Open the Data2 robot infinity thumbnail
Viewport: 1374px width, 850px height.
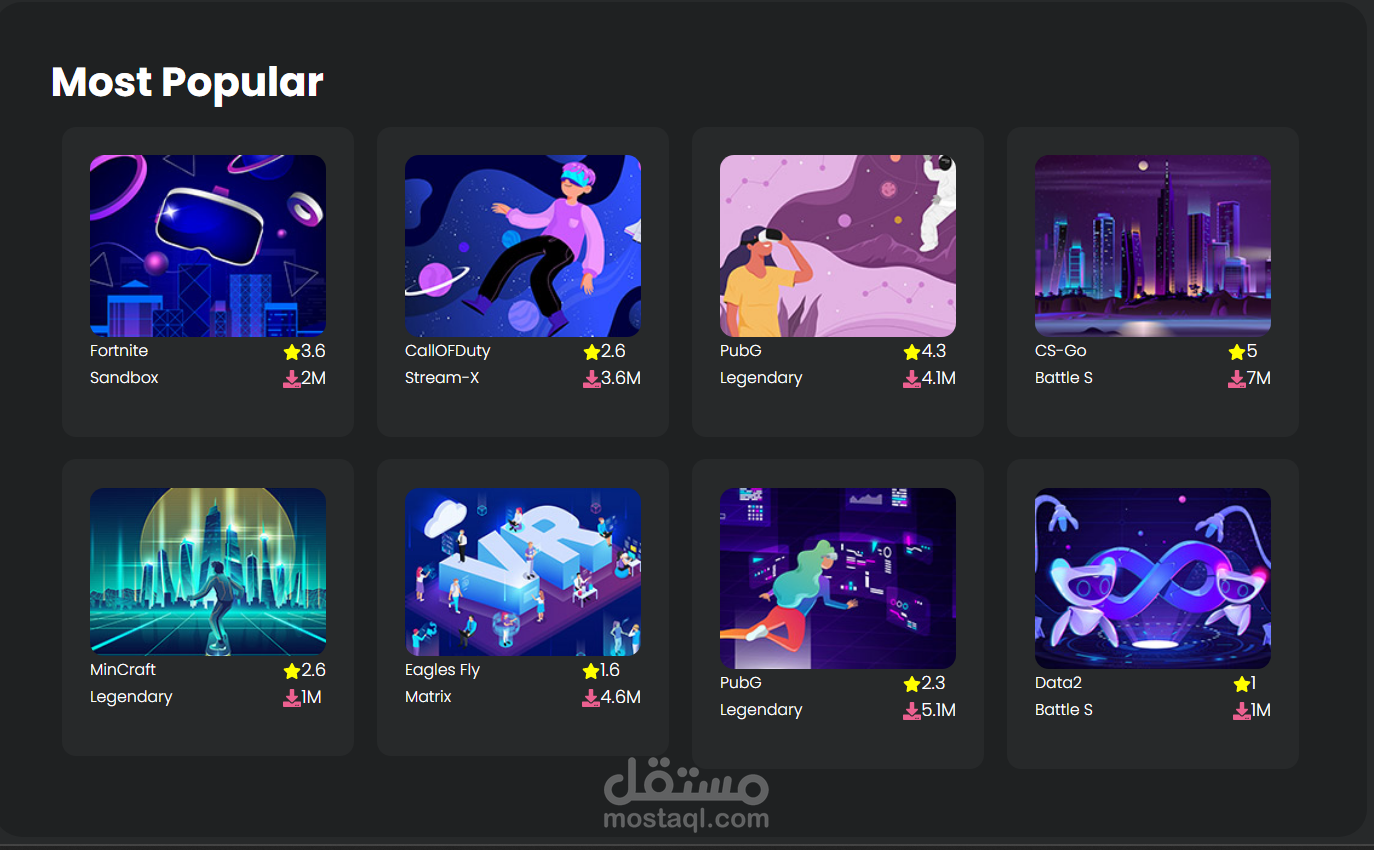1153,578
